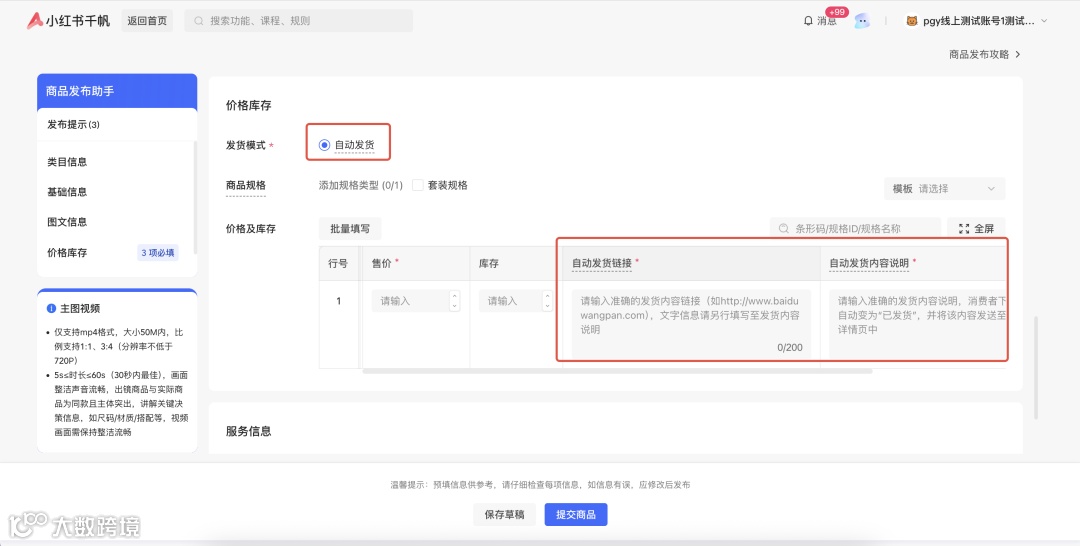This screenshot has width=1080, height=546.
Task: Go to 基础信息 section
Action: click(67, 192)
